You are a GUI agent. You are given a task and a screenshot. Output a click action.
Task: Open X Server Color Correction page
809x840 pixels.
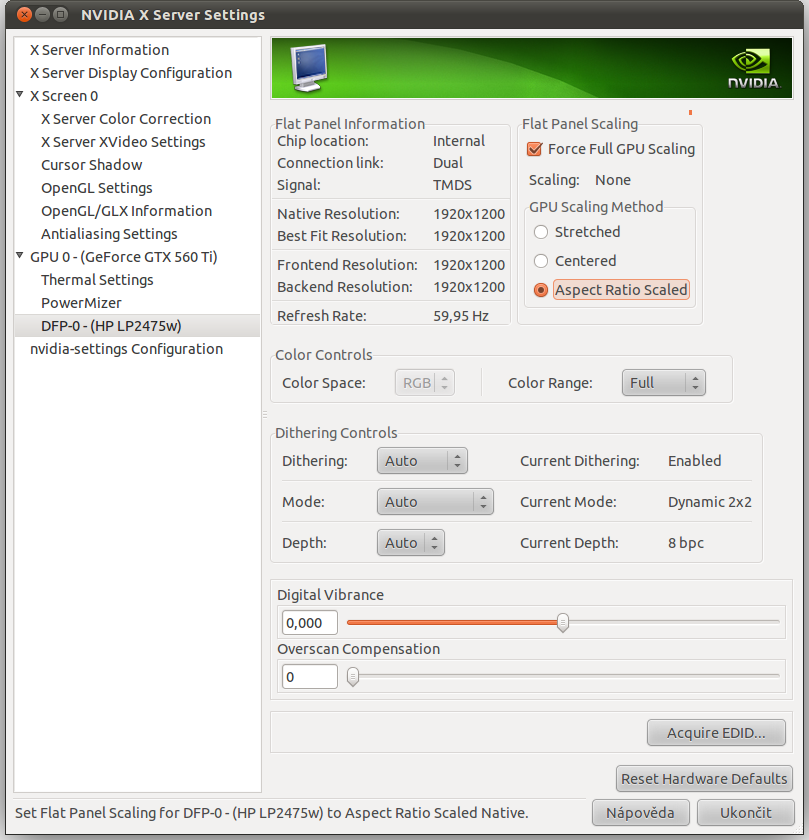click(126, 119)
